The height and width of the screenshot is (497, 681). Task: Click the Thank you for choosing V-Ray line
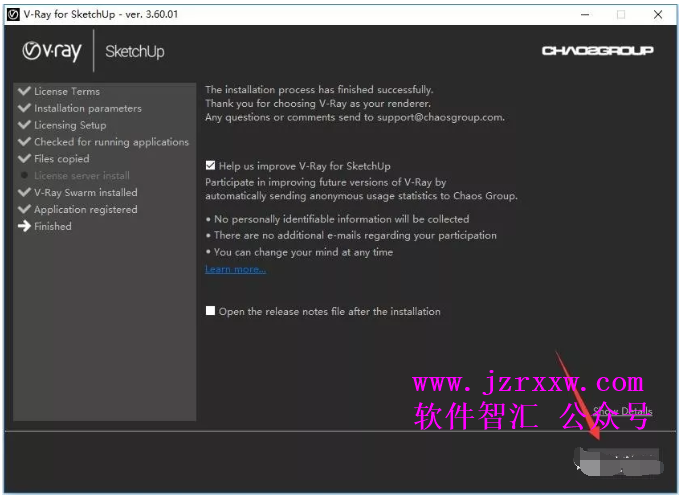coord(318,103)
